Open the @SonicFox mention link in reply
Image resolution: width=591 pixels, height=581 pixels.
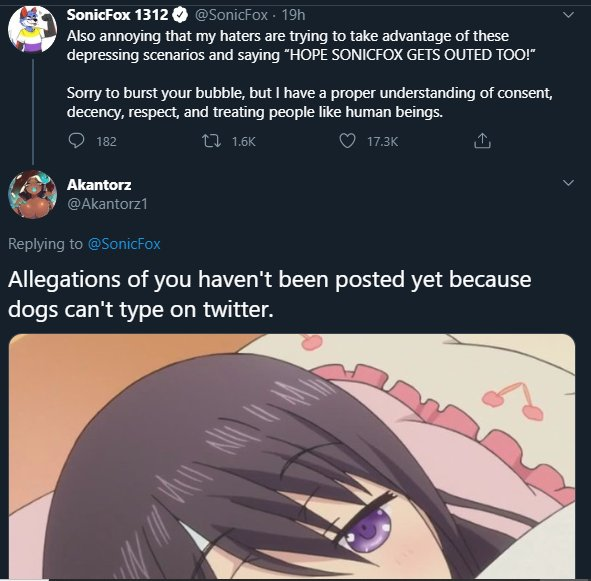point(124,244)
